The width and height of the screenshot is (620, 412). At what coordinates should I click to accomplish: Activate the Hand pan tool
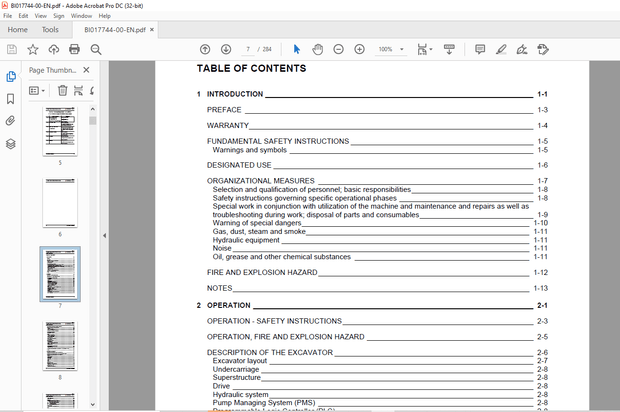click(318, 49)
